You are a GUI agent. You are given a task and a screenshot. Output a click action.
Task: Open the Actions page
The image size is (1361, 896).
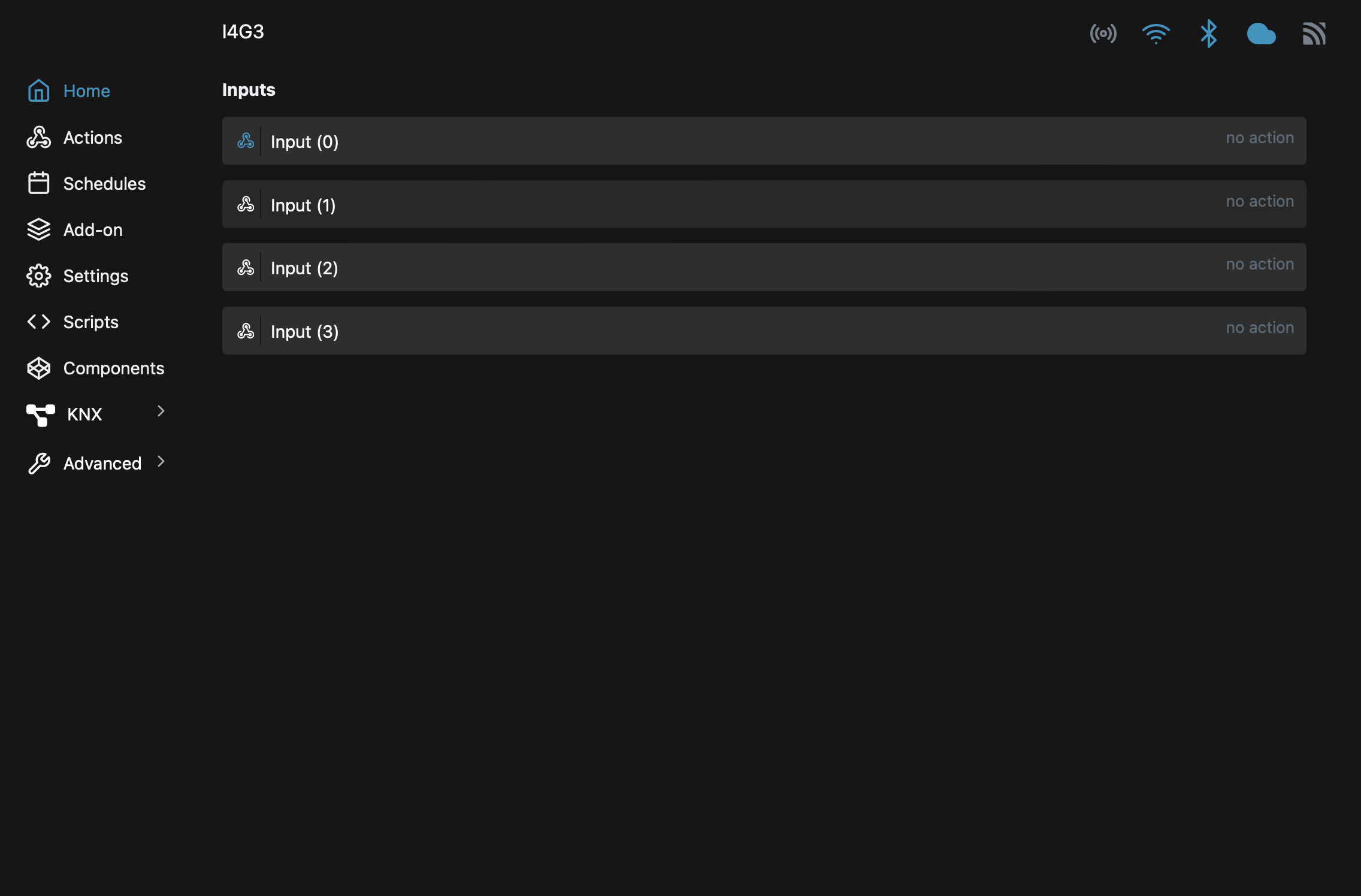click(x=92, y=137)
